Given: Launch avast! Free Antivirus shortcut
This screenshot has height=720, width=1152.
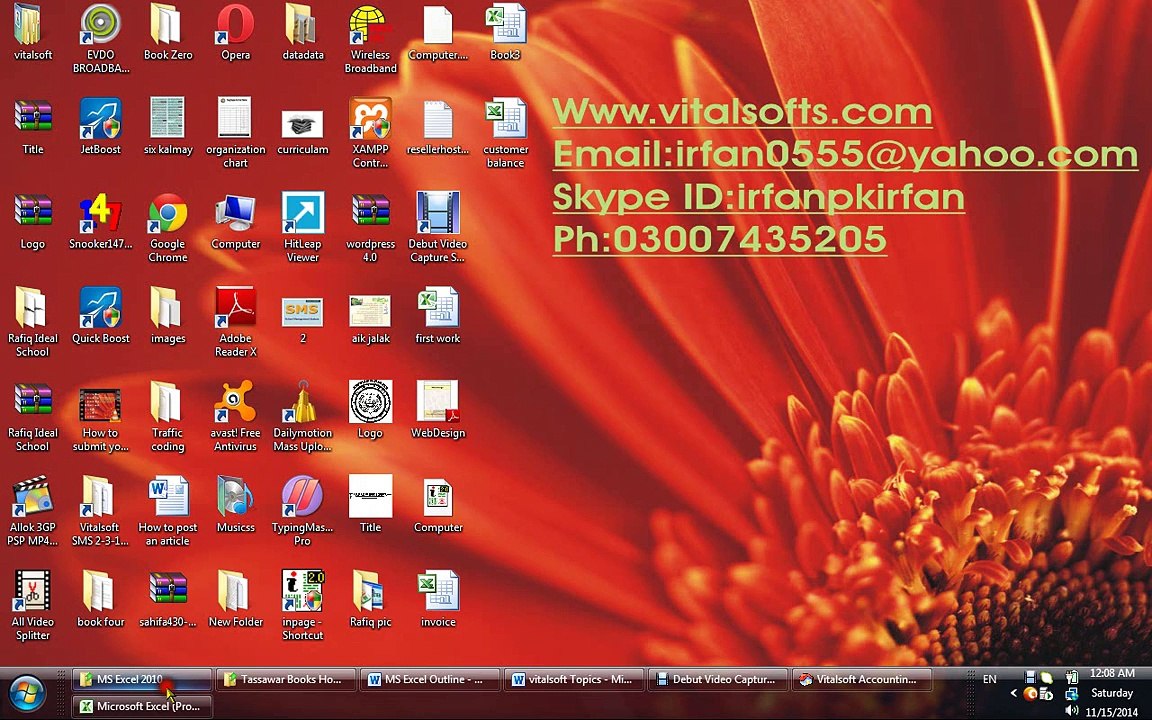Looking at the screenshot, I should (235, 417).
